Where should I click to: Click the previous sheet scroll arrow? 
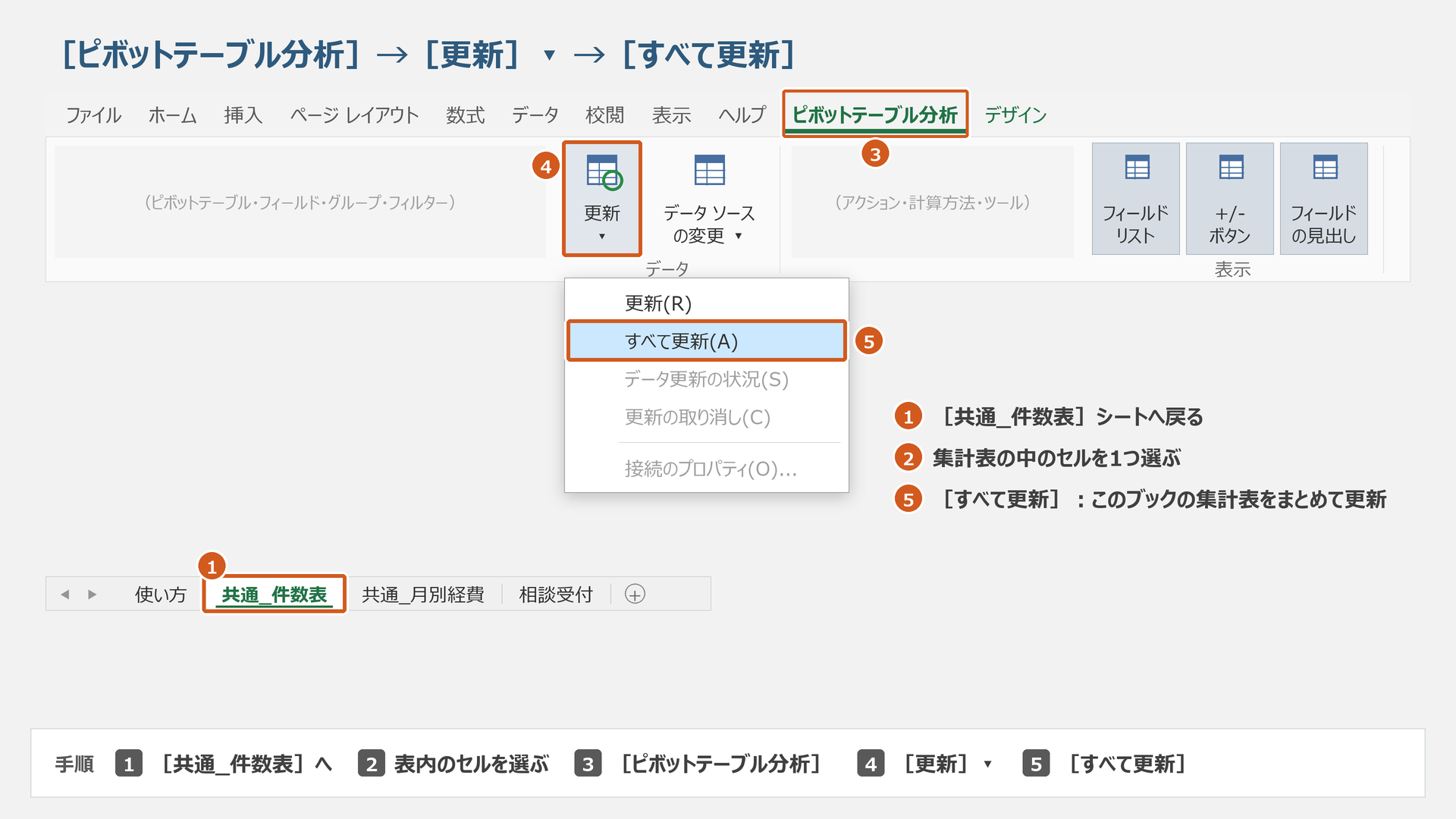[x=65, y=595]
